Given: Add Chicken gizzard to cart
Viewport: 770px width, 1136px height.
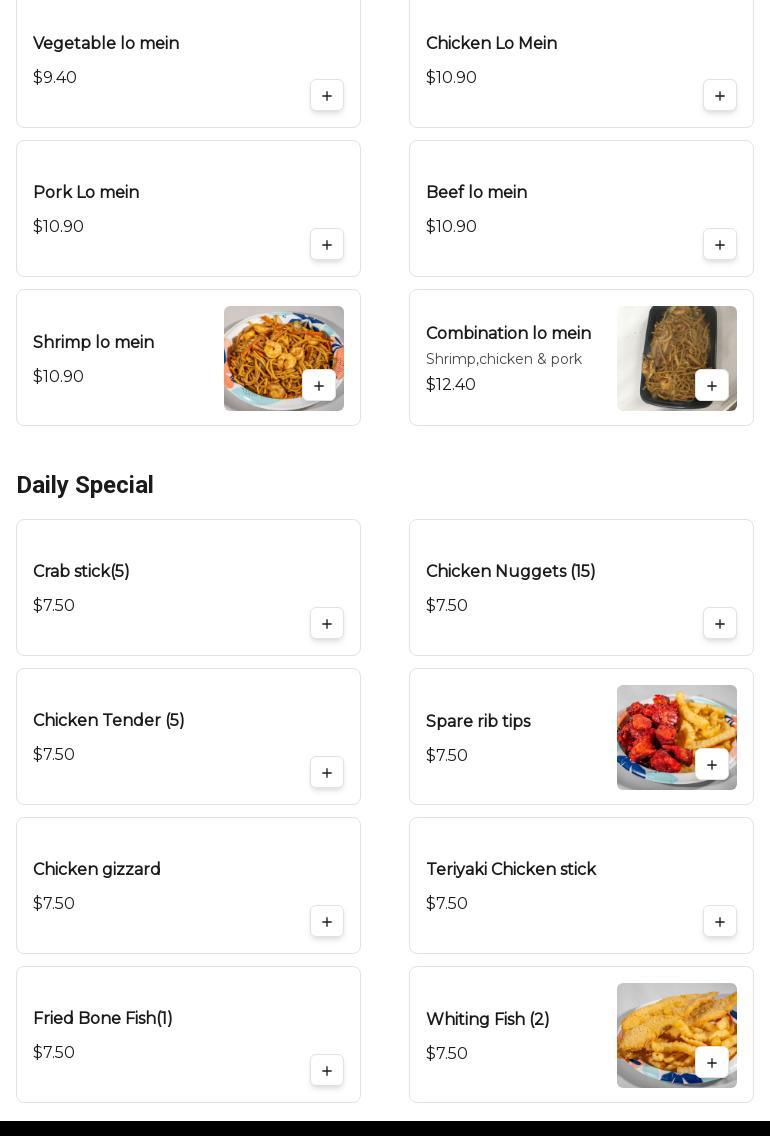Looking at the screenshot, I should click(327, 922).
